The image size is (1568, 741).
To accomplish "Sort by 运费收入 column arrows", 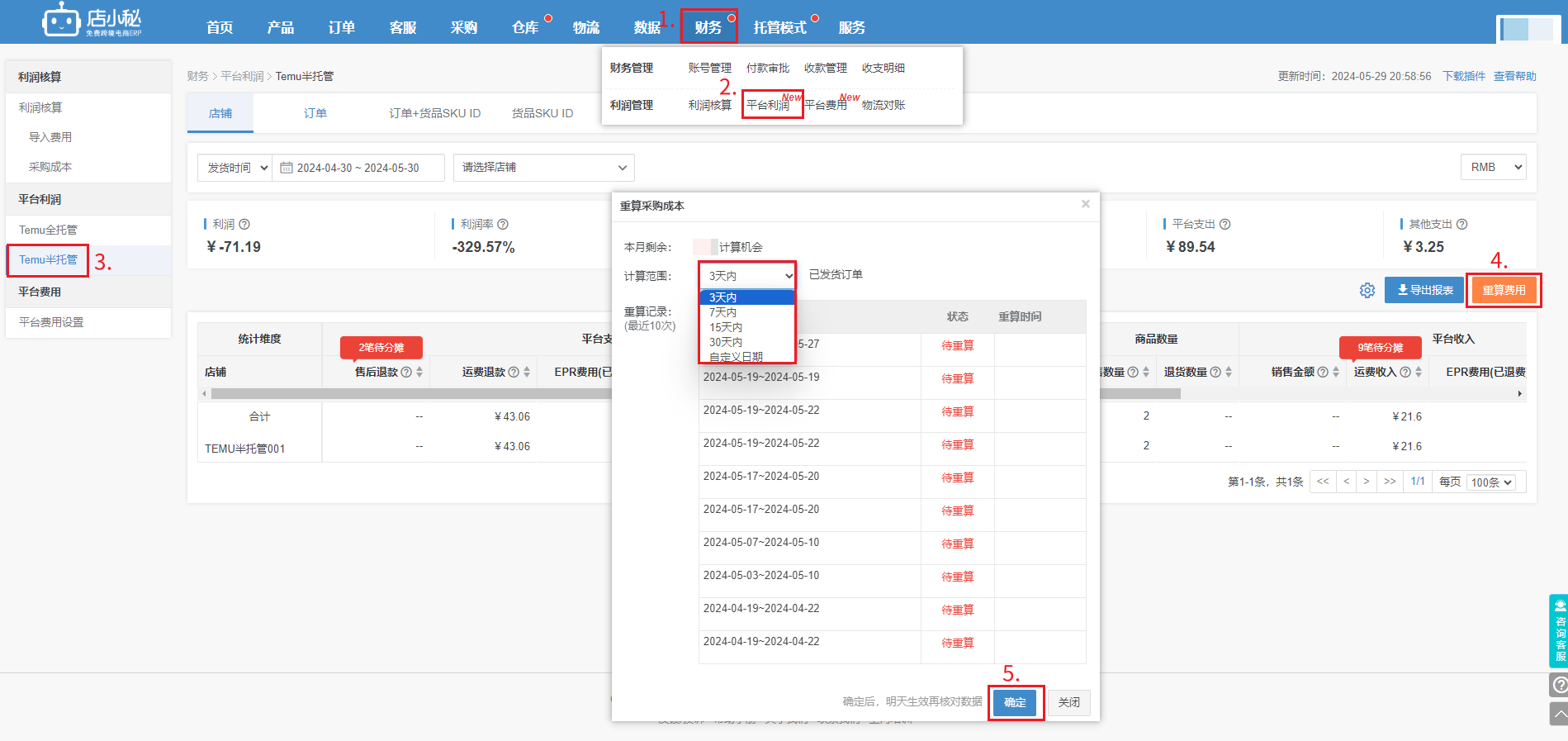I will pos(1419,372).
